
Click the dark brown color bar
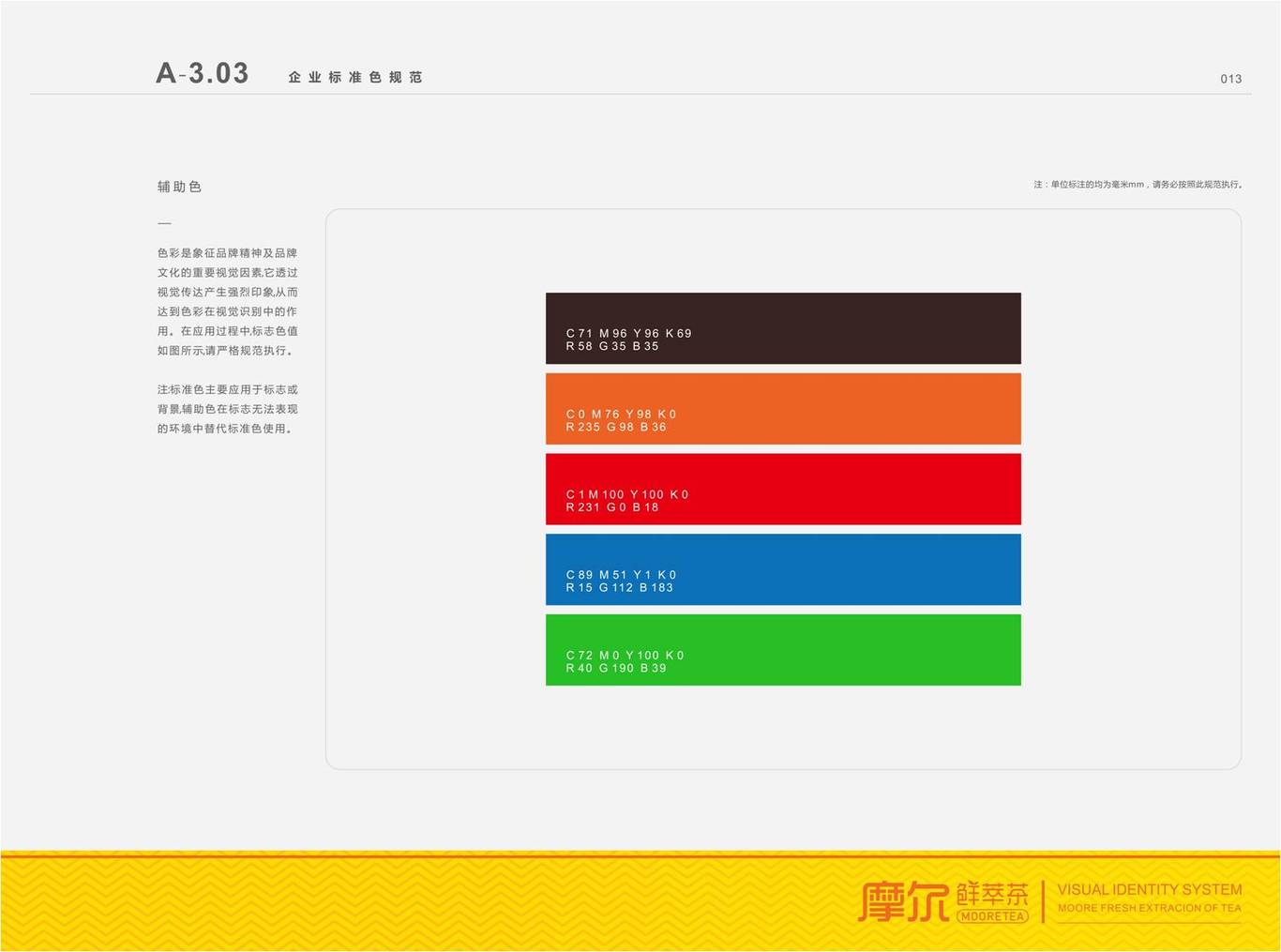click(783, 328)
